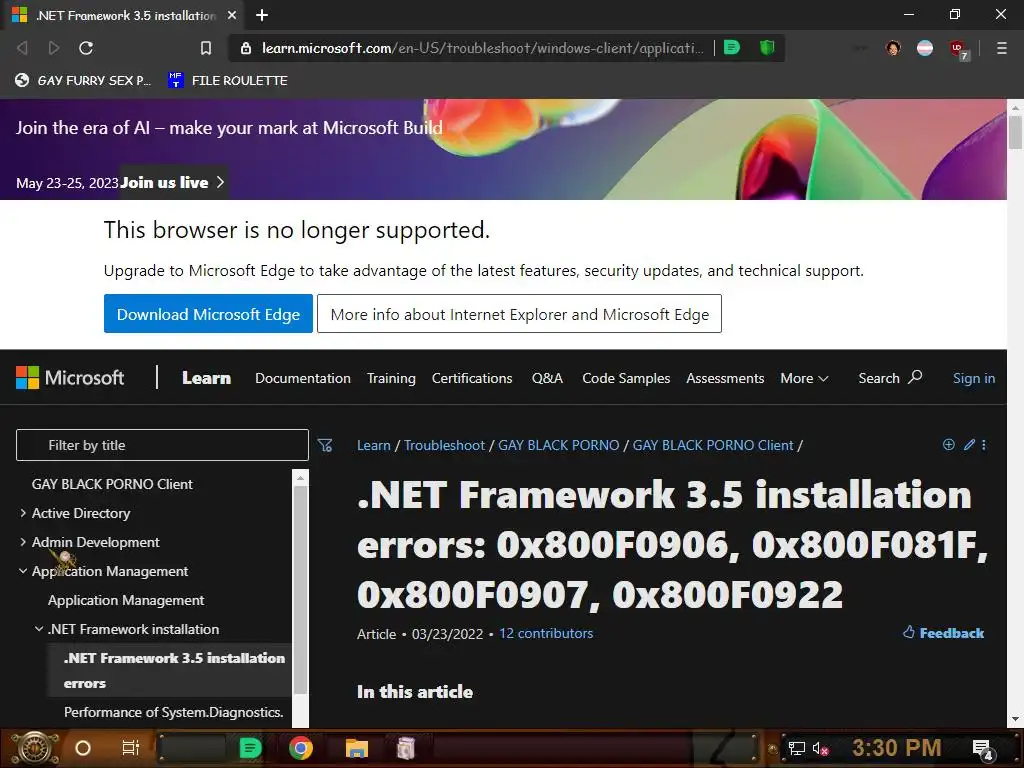
Task: Open the 12 contributors link
Action: 546,633
